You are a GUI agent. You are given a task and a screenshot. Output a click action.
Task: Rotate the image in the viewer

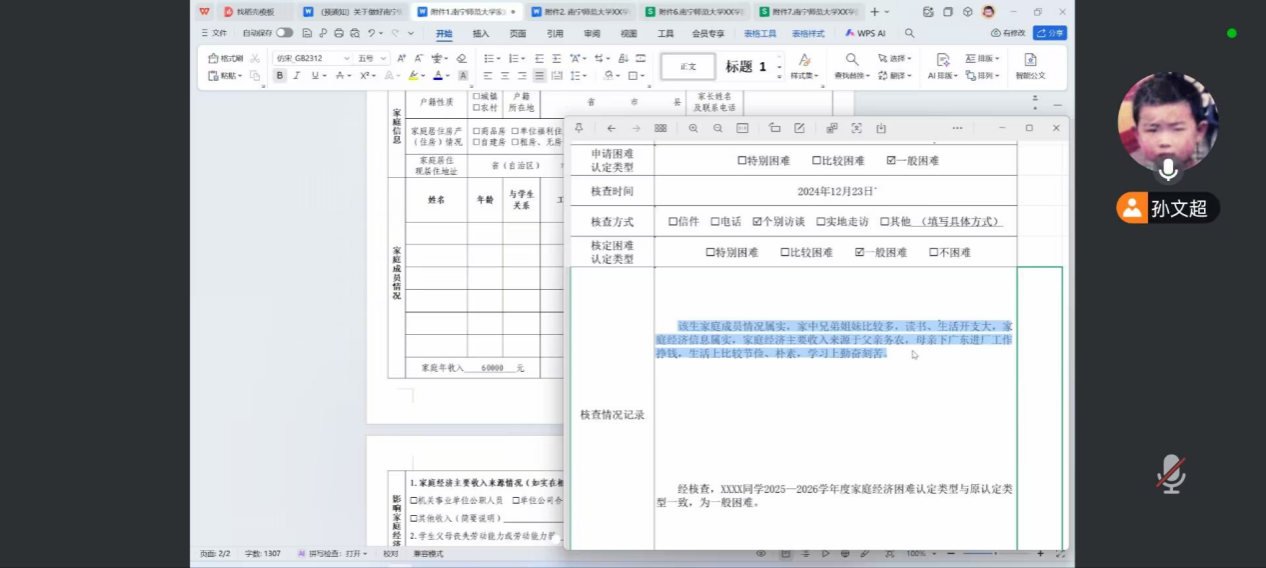775,128
